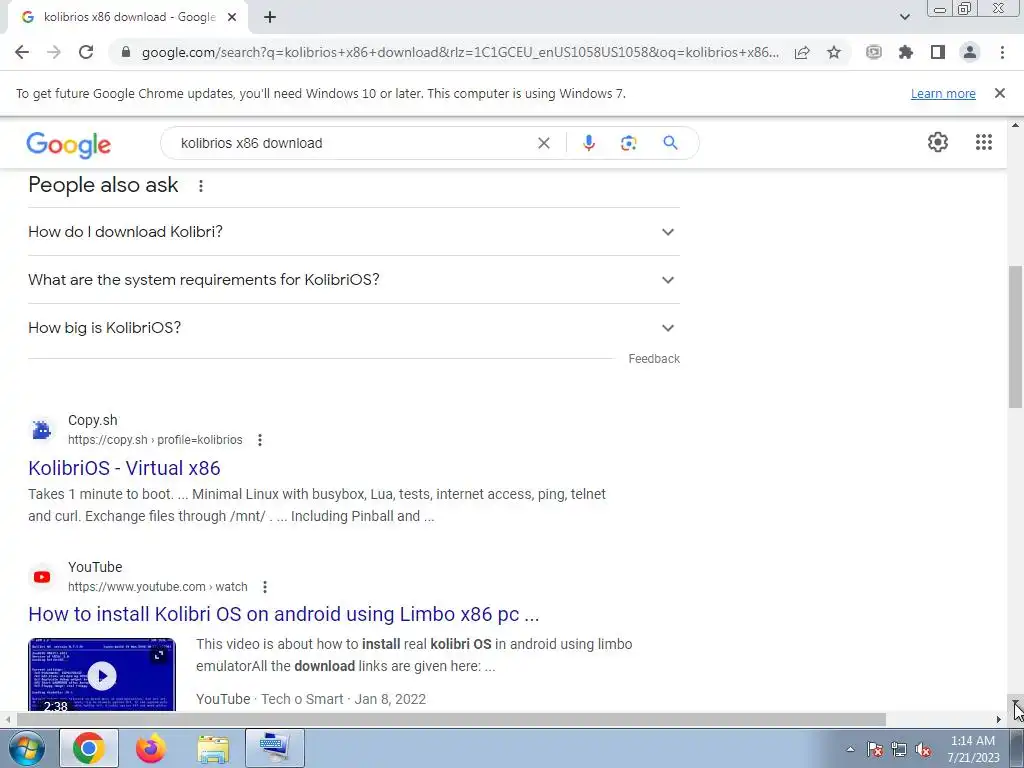Click the vertical scrollbar thumb
Screen dimensions: 1024x768
pos(1016,336)
